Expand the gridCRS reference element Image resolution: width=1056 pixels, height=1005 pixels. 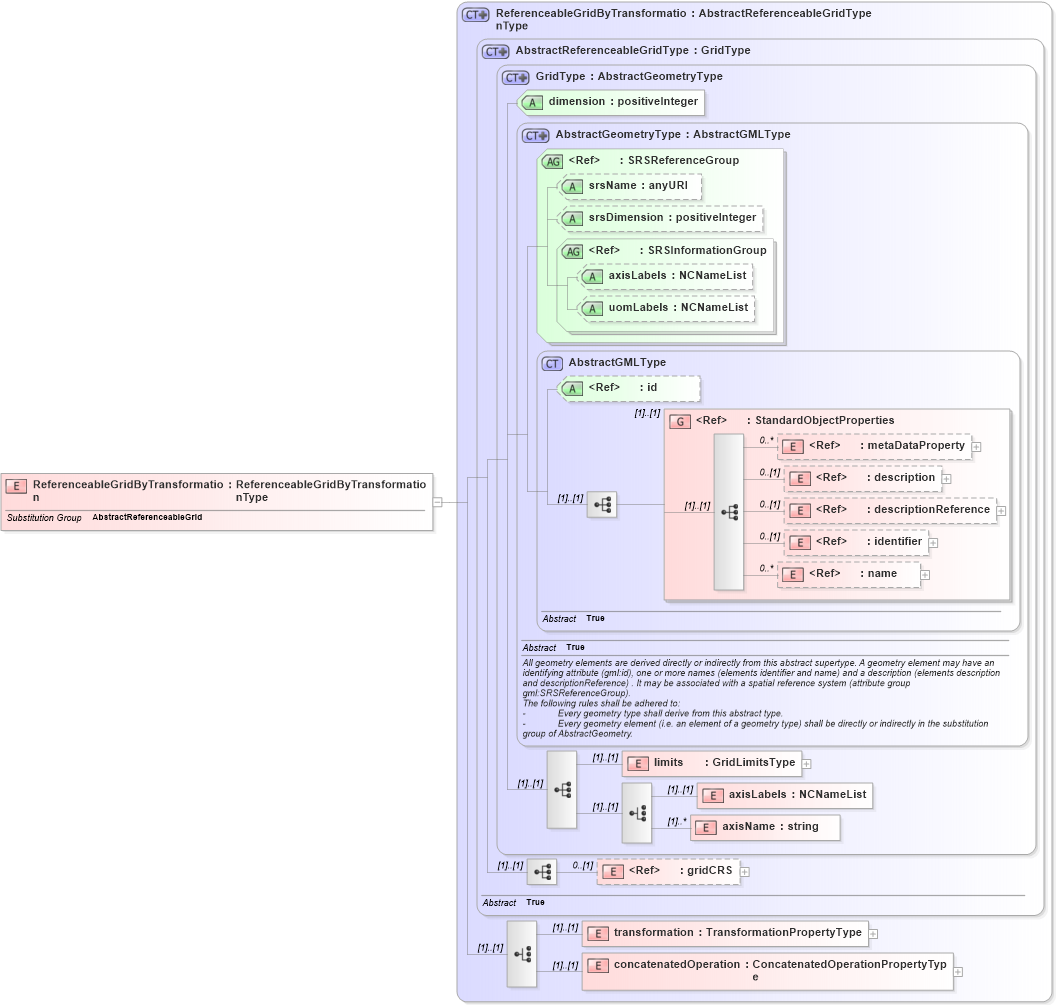coord(745,872)
